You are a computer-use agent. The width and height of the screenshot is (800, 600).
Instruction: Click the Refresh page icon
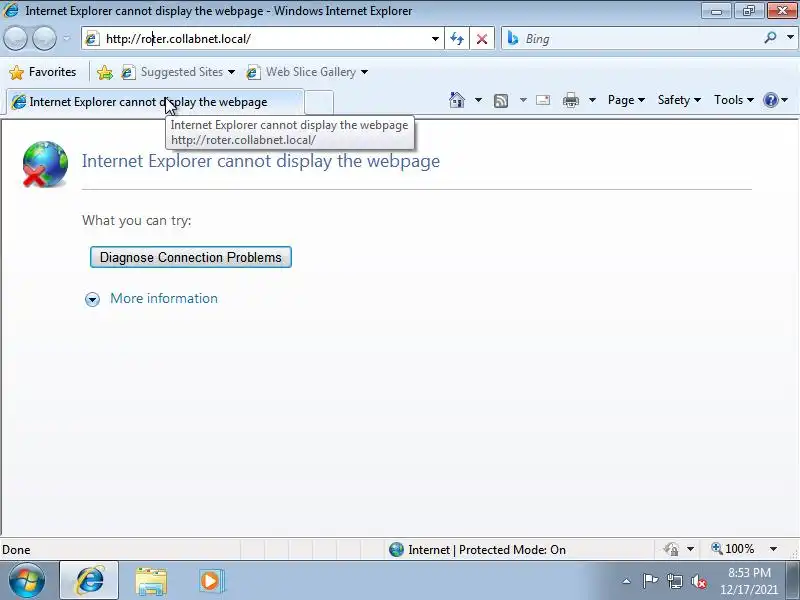pos(457,39)
